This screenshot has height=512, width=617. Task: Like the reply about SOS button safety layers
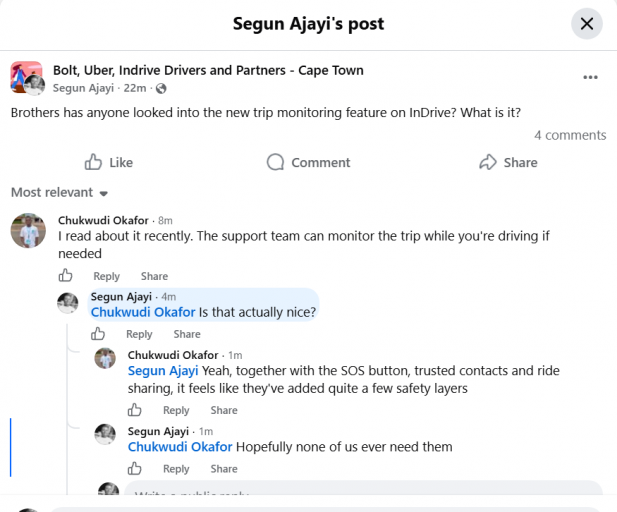pyautogui.click(x=135, y=410)
